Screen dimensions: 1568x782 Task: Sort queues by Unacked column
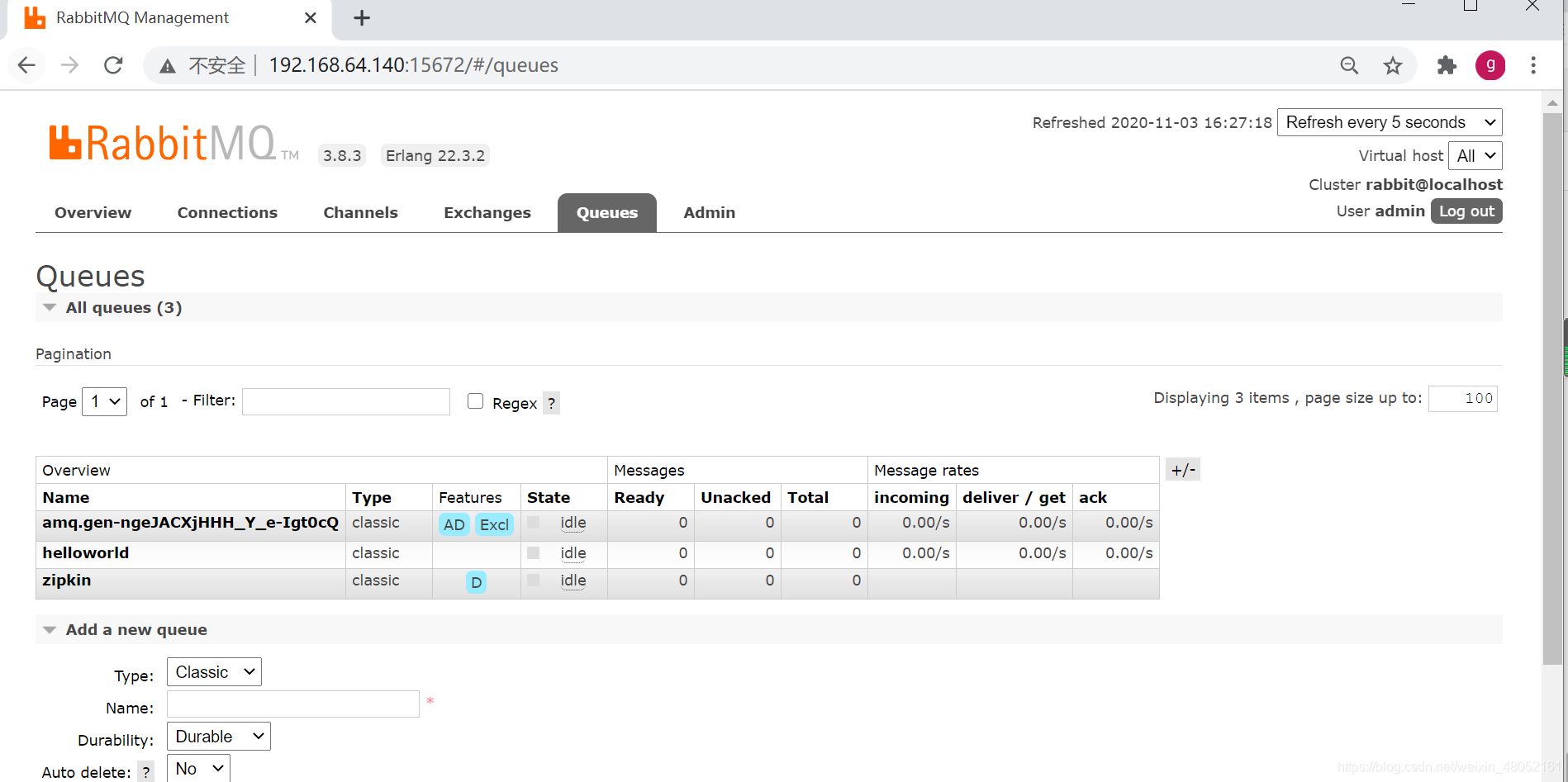click(736, 498)
